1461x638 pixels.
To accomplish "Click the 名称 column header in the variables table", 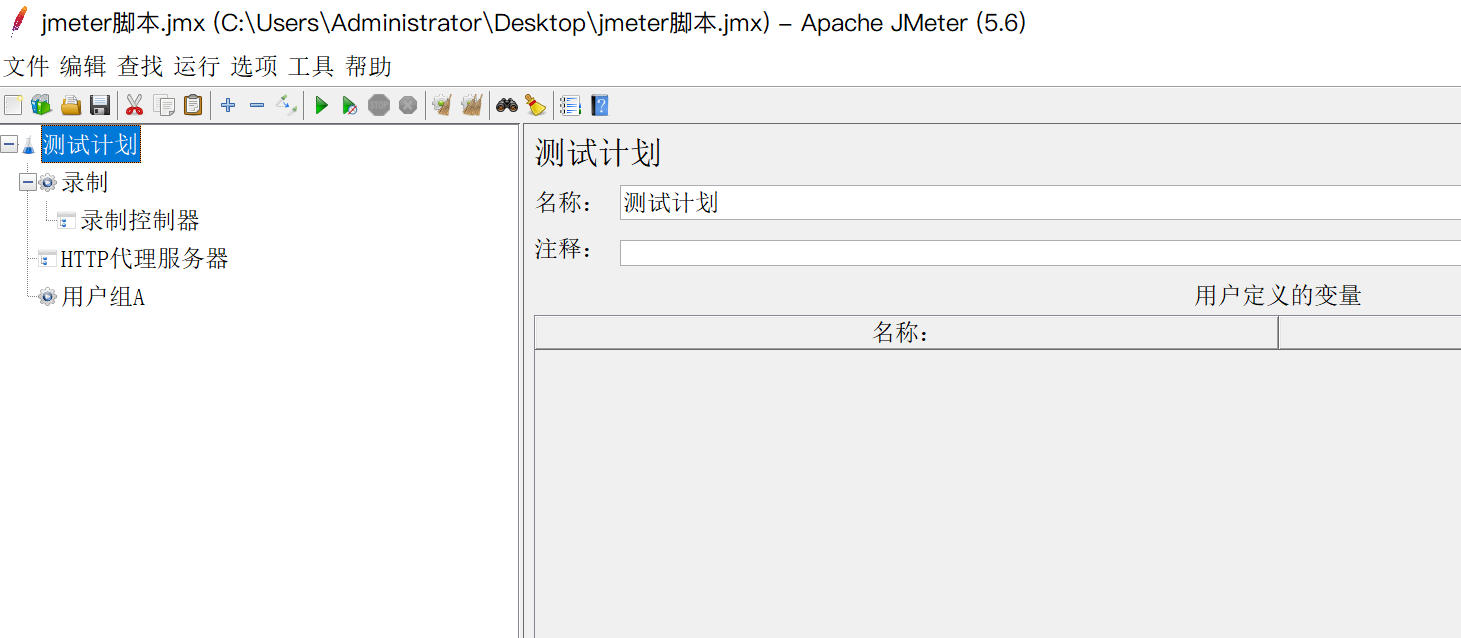I will point(906,333).
